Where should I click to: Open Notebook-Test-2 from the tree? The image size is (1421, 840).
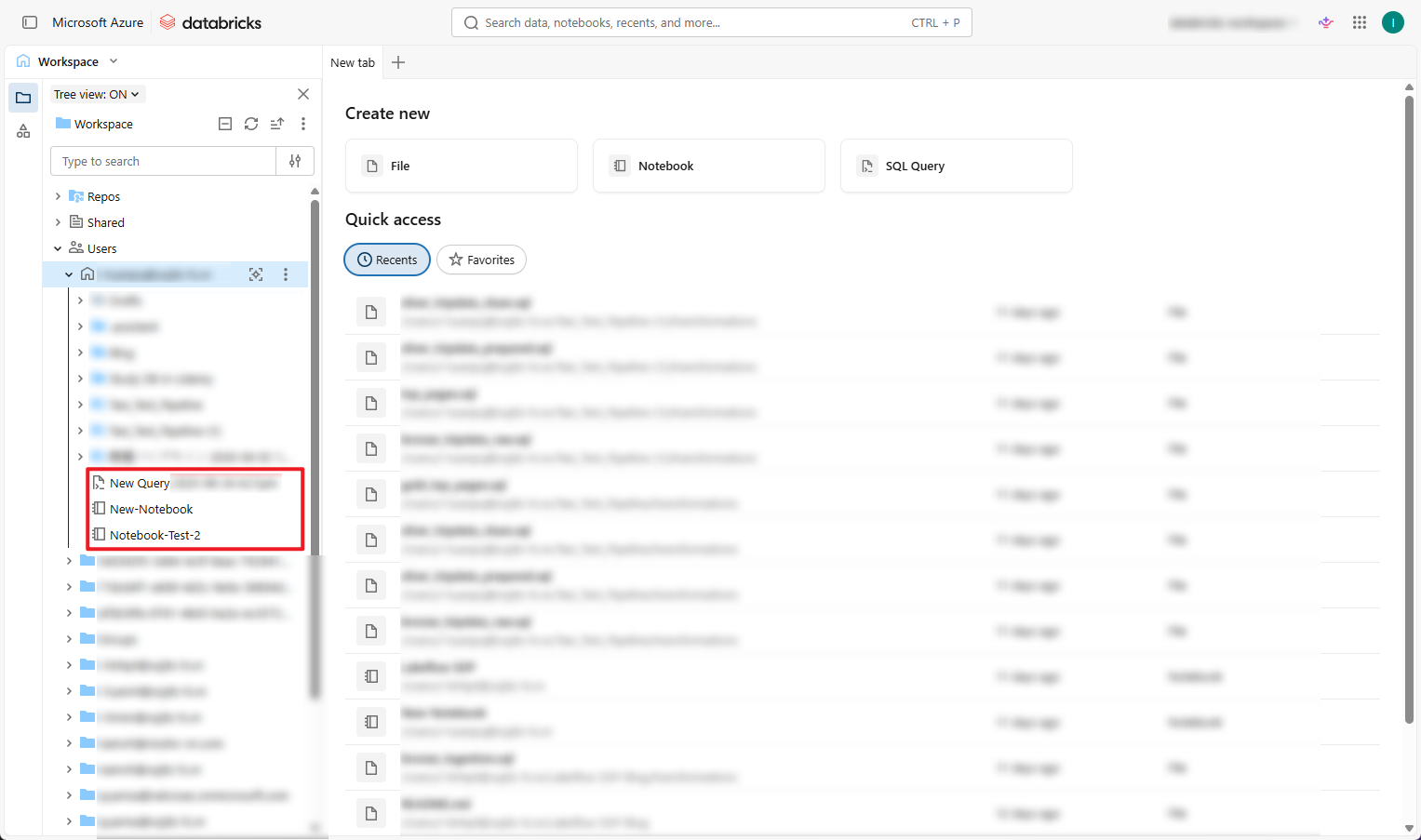click(154, 535)
